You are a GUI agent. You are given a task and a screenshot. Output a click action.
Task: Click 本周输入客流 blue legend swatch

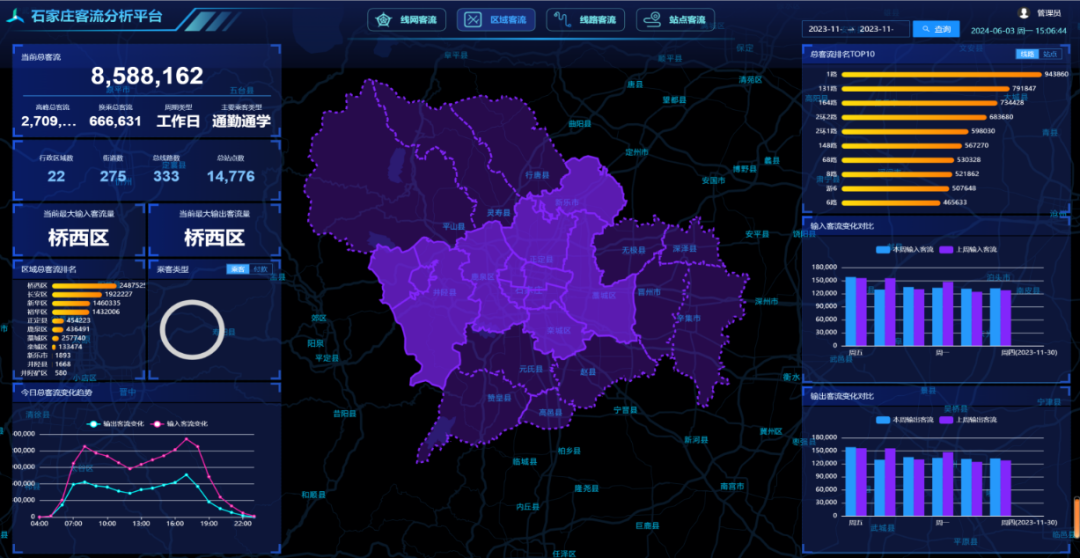(883, 250)
